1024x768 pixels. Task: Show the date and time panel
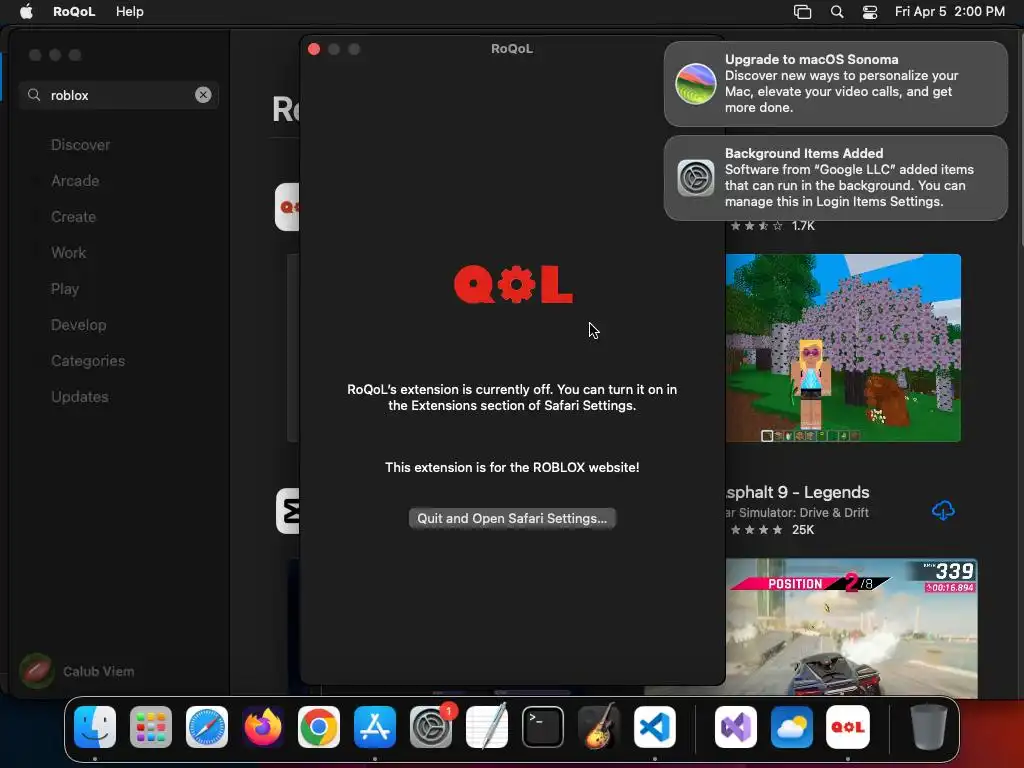(950, 11)
